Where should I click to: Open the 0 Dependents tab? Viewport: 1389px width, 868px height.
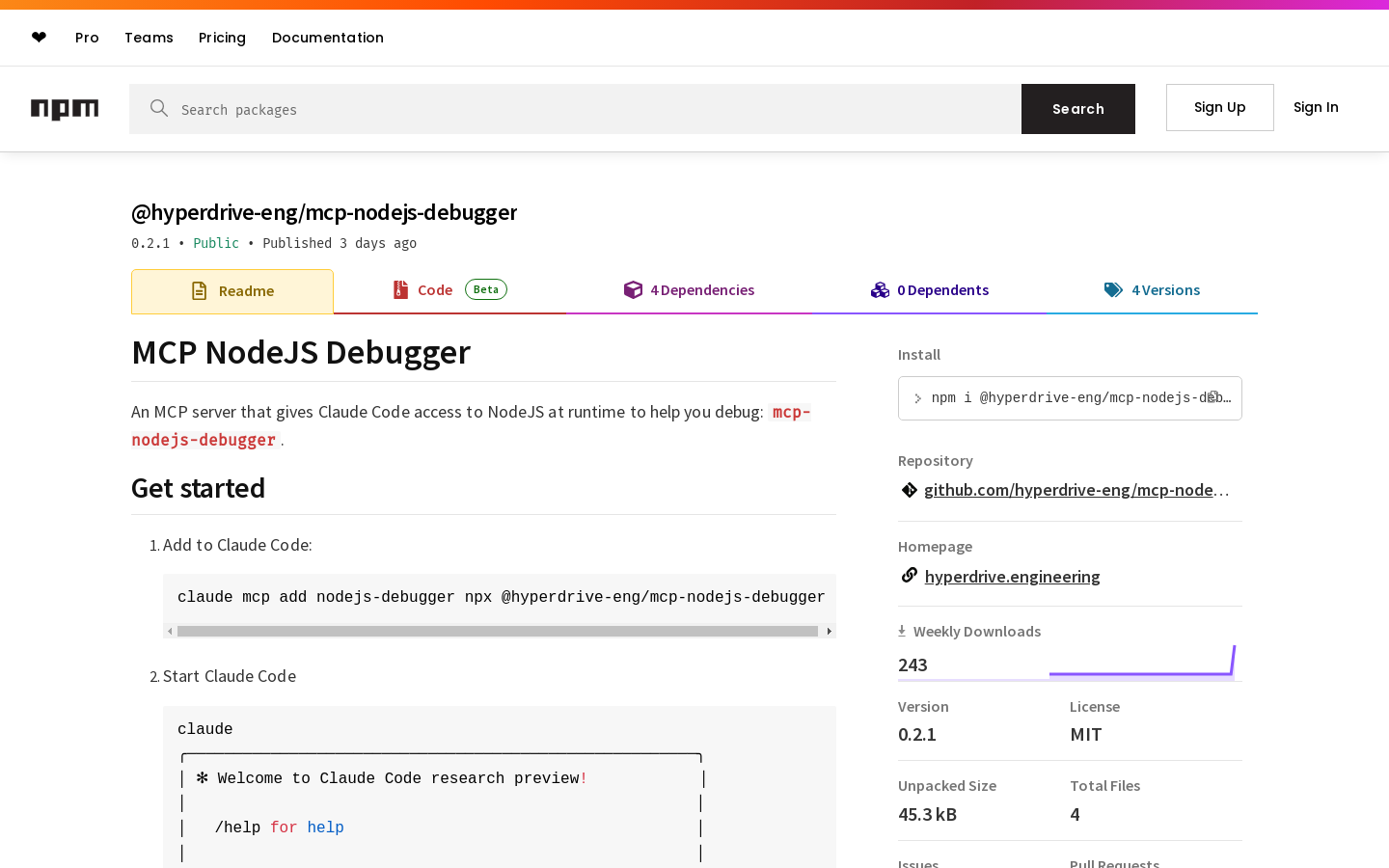(x=930, y=290)
